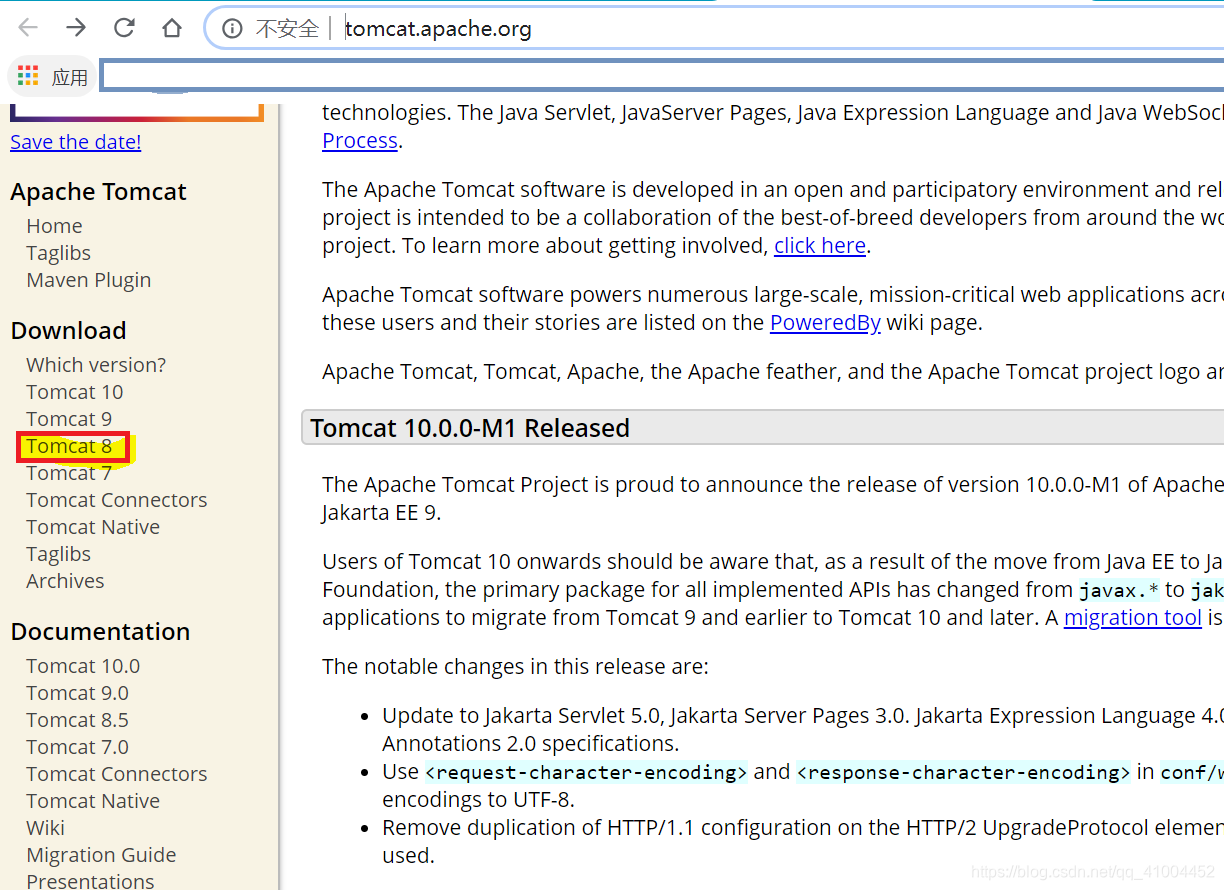
Task: Open the Apps grid icon in bookmarks bar
Action: tap(28, 76)
